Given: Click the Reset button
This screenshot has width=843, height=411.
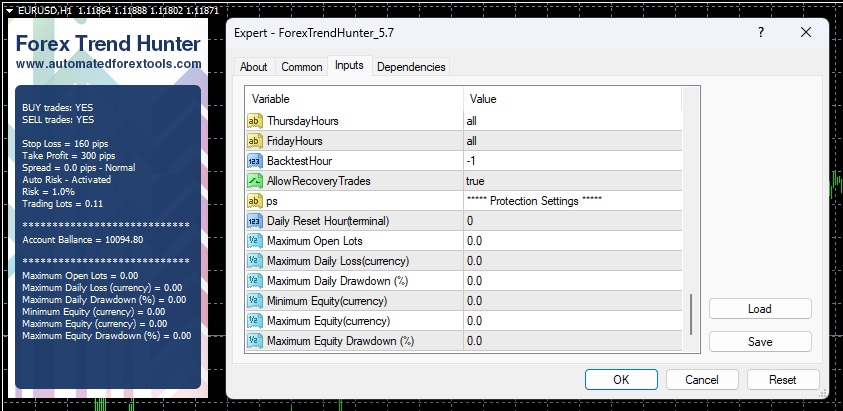Looking at the screenshot, I should (x=783, y=379).
